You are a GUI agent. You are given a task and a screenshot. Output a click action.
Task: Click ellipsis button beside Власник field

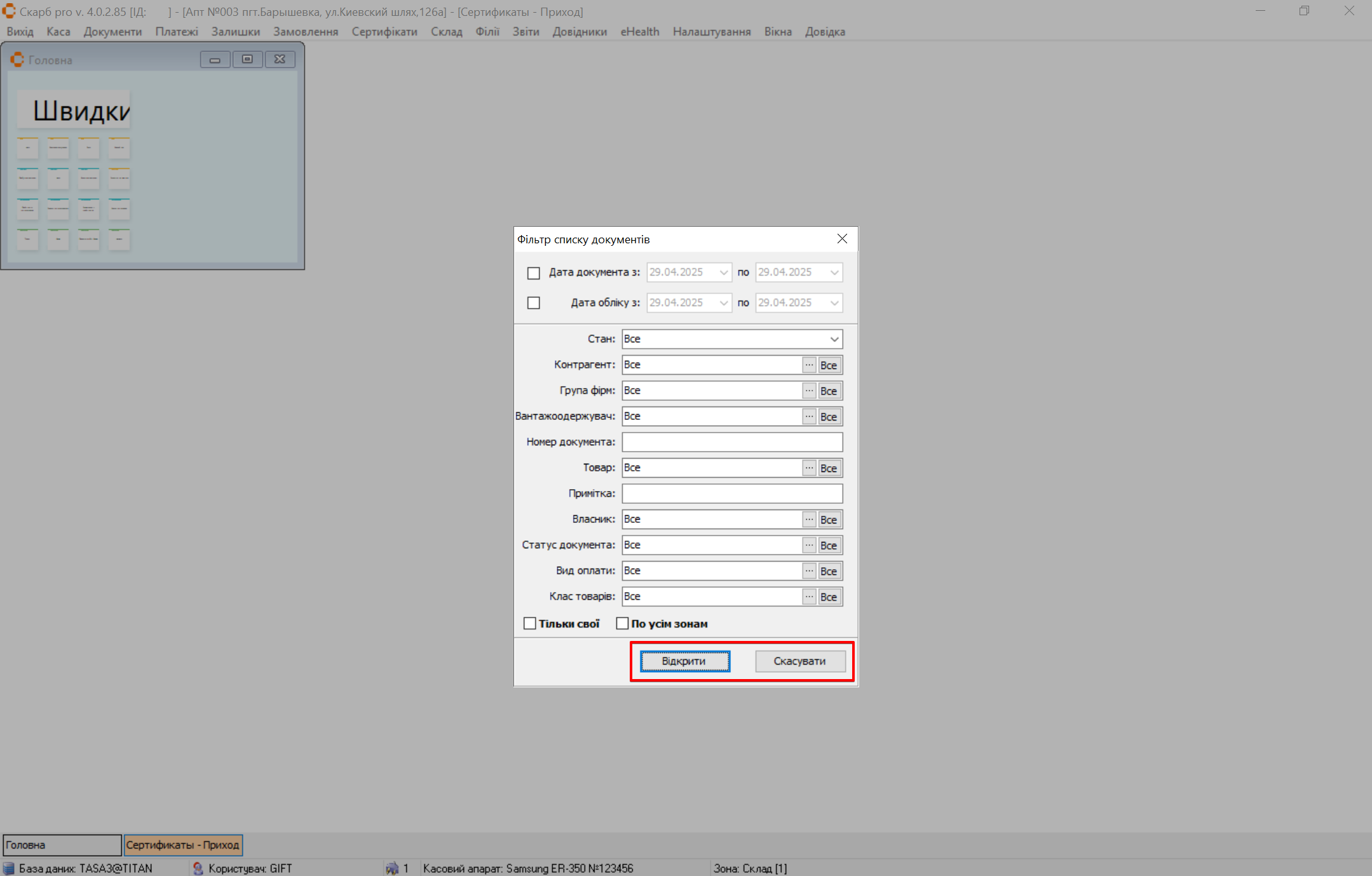[x=808, y=520]
